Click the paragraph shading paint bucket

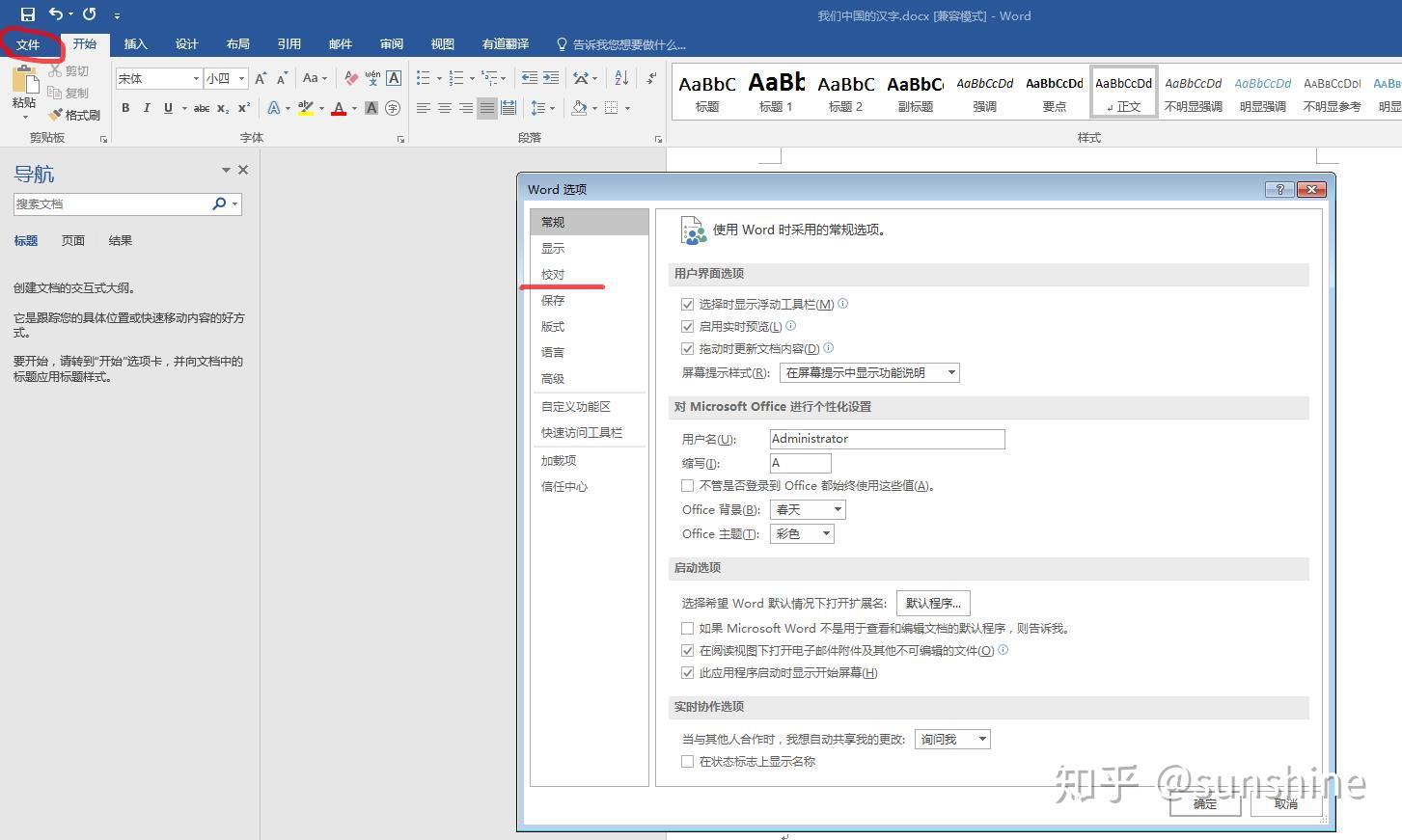click(578, 108)
